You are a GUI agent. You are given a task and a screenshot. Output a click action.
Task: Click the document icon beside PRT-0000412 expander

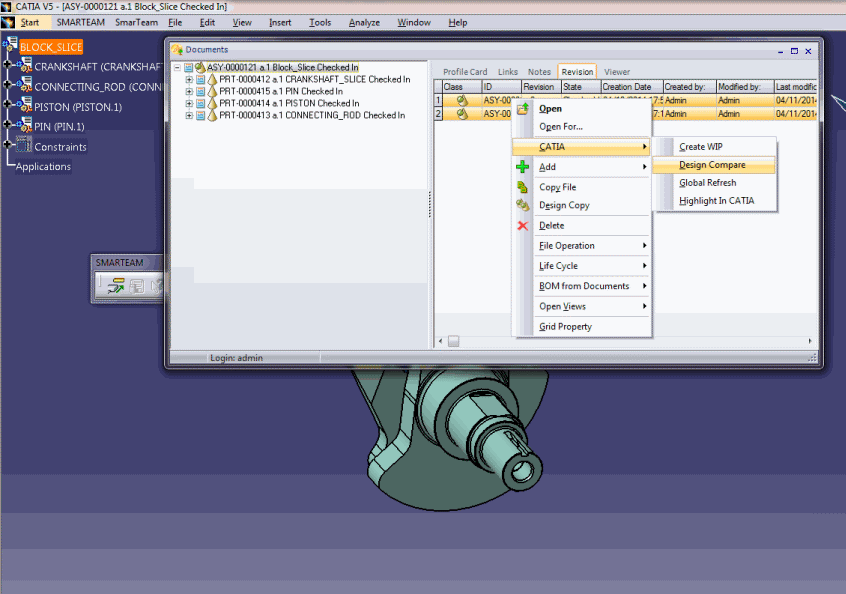click(x=201, y=79)
